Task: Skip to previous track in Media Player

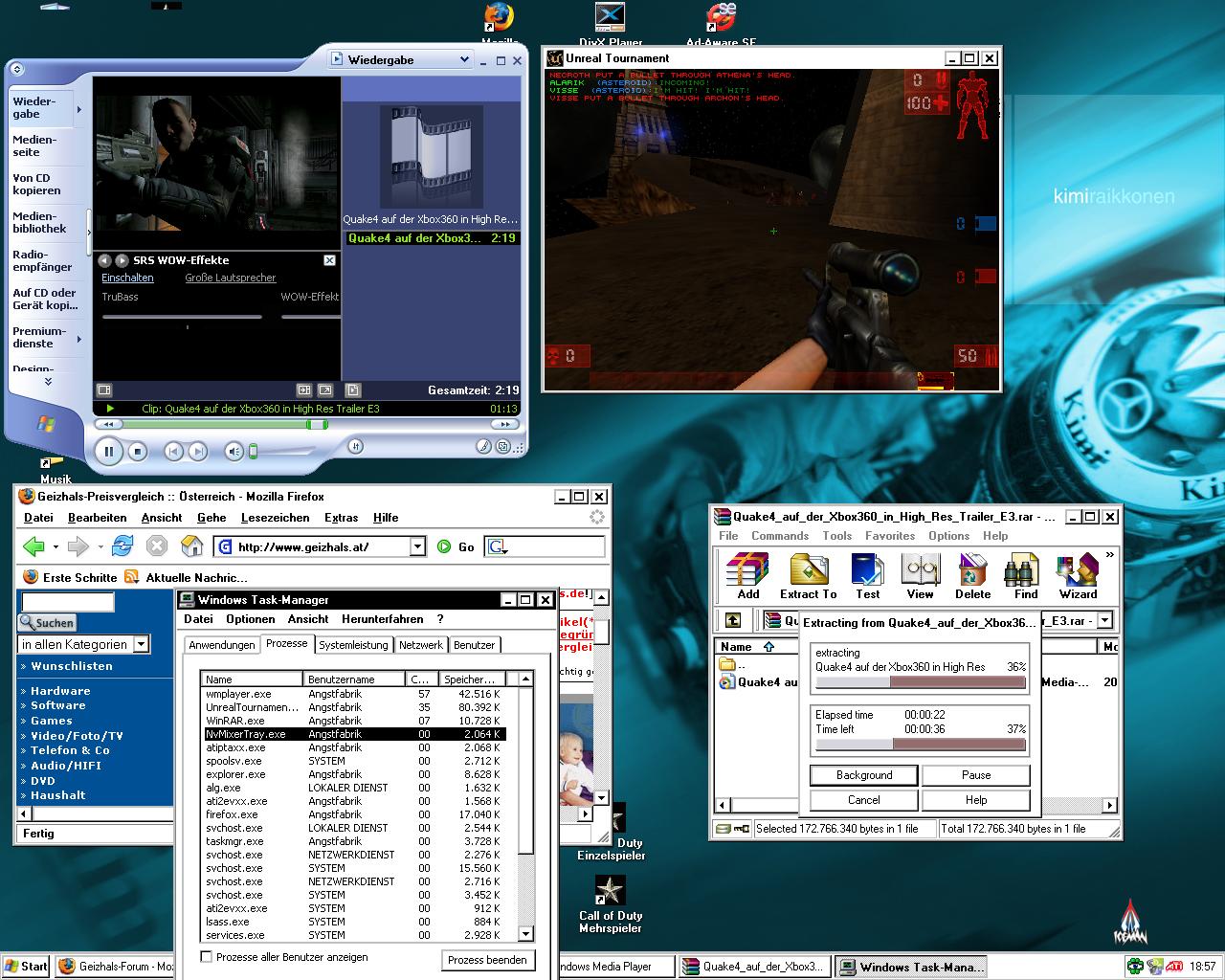Action: click(173, 451)
